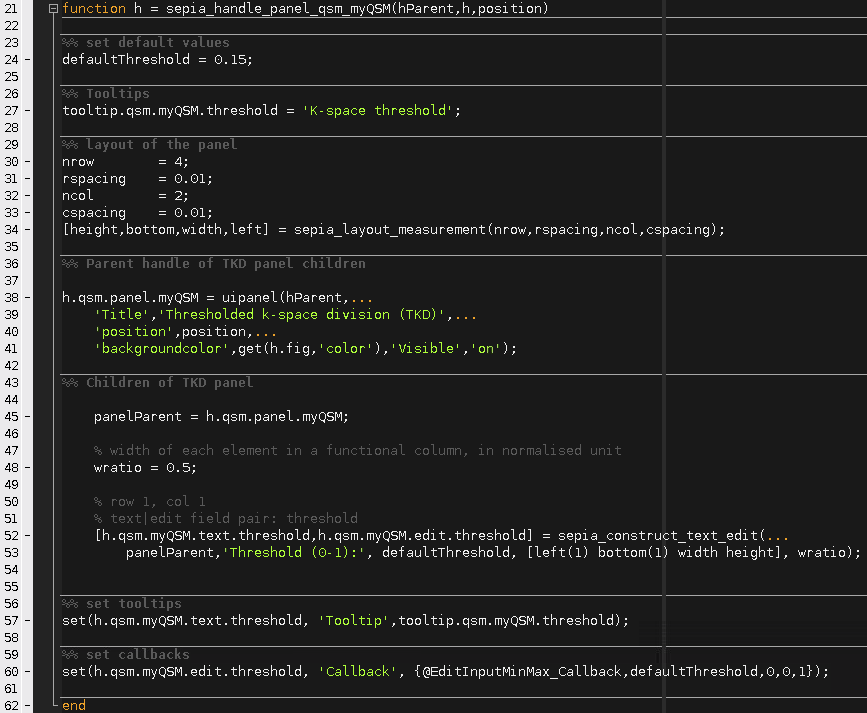Click 'wratio = 0.5;' on line 48
The image size is (867, 713).
click(x=145, y=468)
